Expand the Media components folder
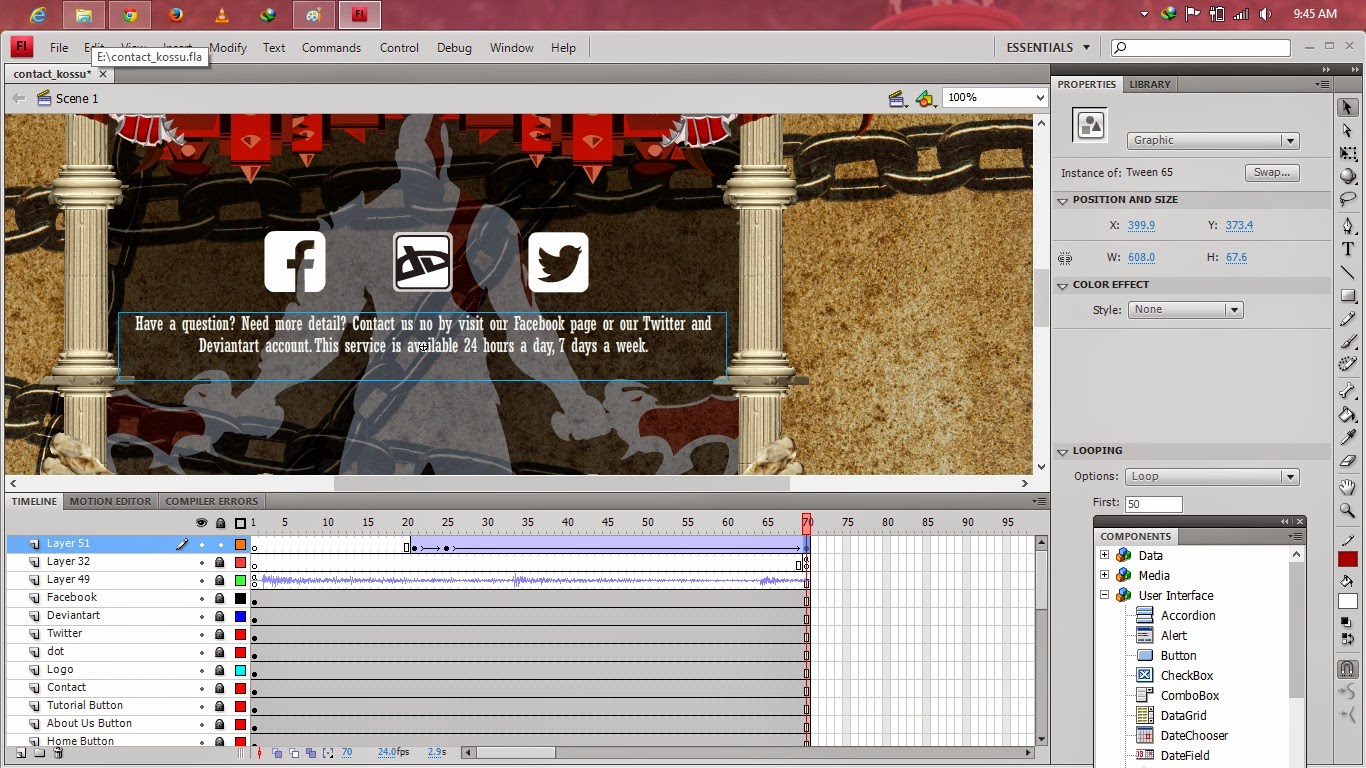Image resolution: width=1366 pixels, height=768 pixels. [x=1104, y=576]
